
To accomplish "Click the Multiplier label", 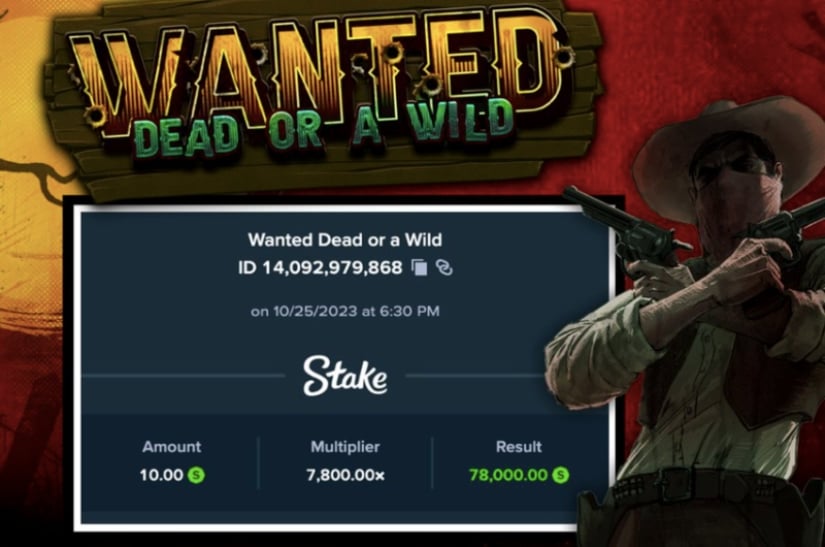I will [345, 447].
